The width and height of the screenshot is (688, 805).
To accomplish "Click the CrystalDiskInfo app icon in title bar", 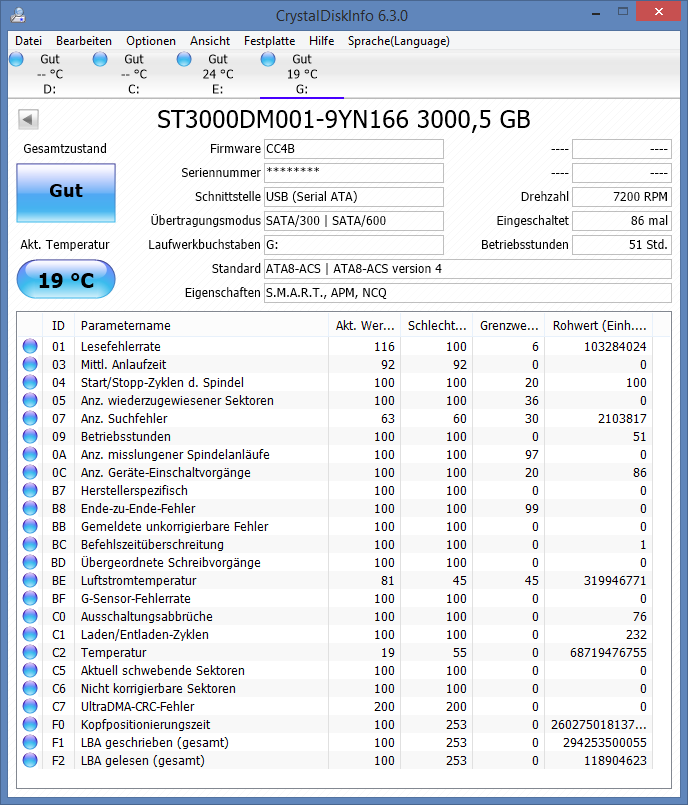I will pos(18,15).
